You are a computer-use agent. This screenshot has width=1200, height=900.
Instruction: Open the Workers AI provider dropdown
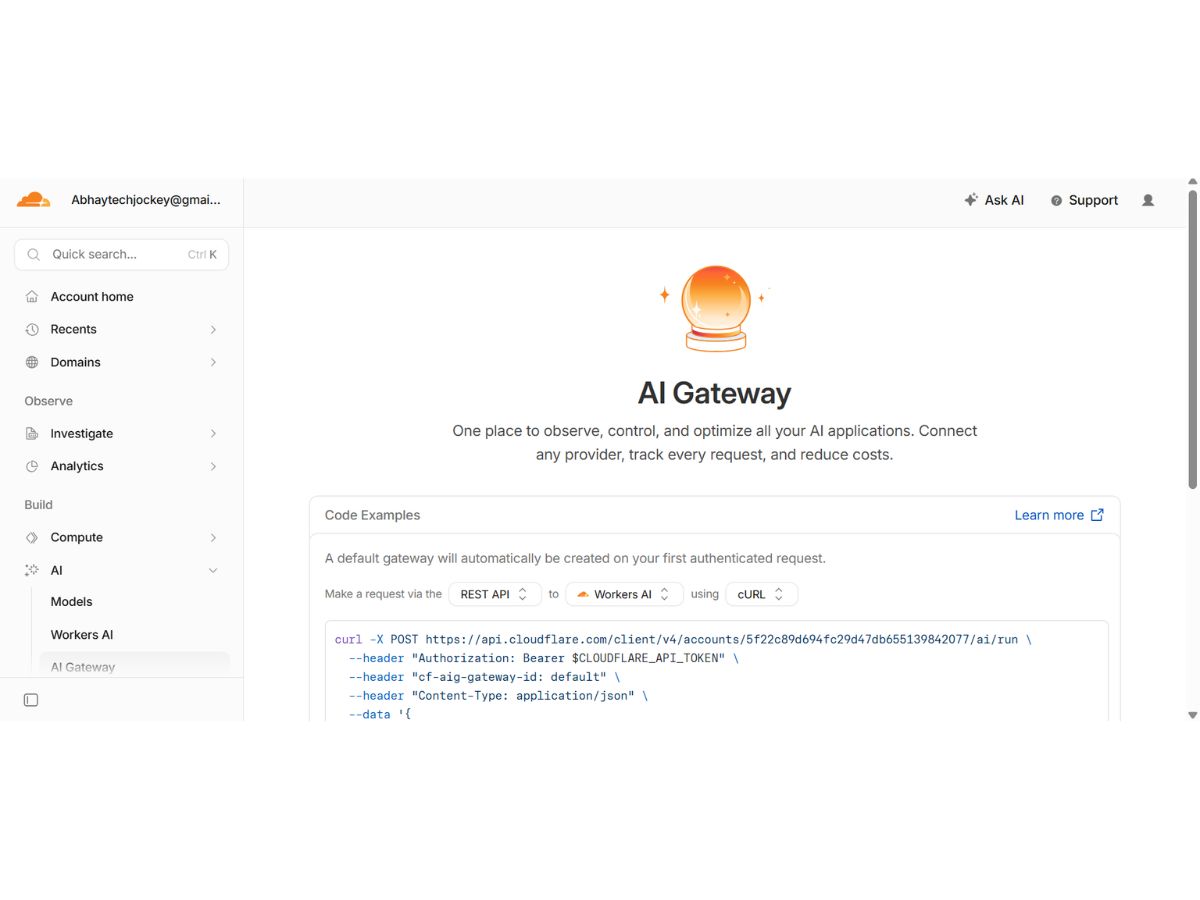tap(624, 594)
